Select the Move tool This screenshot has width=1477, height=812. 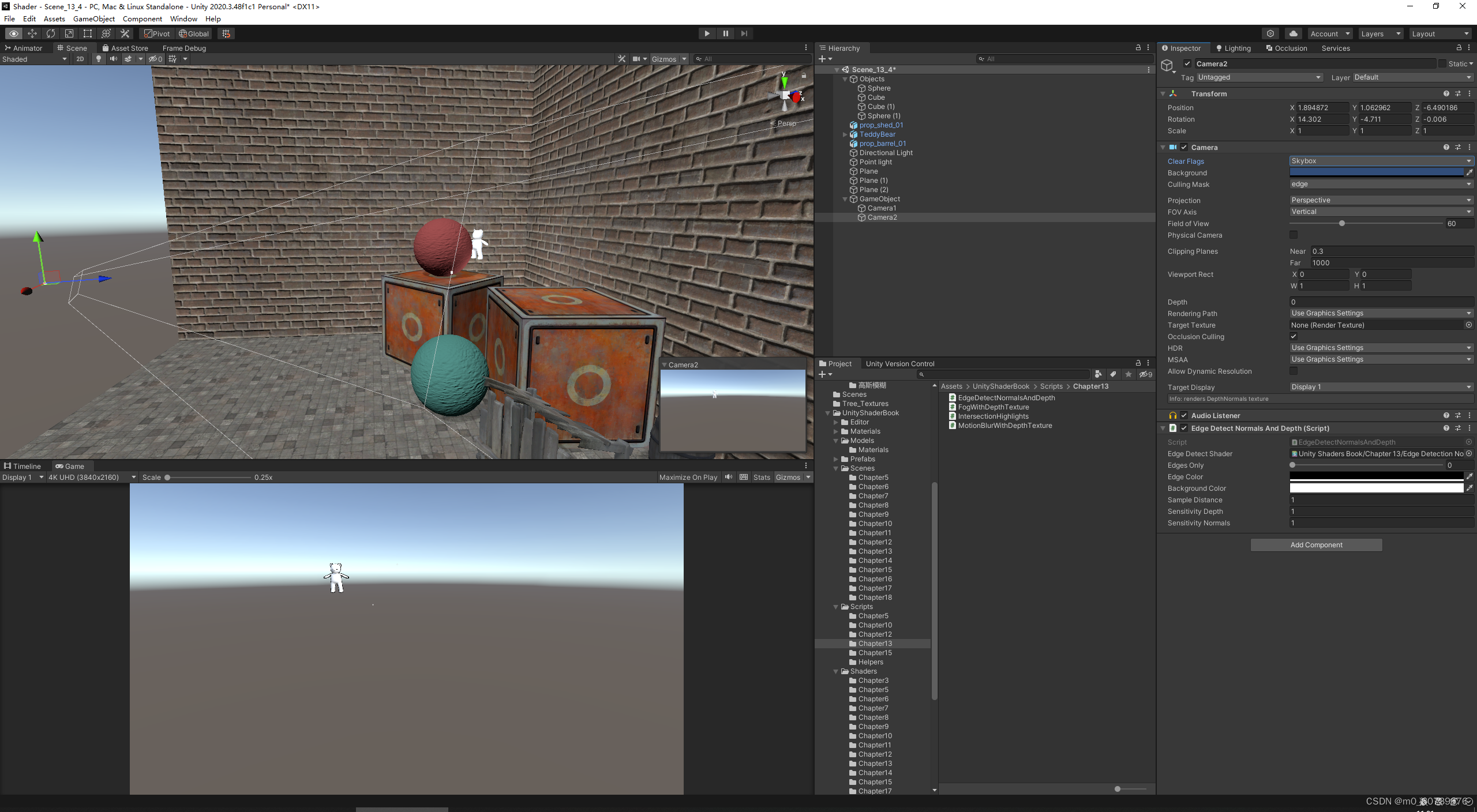[32, 33]
